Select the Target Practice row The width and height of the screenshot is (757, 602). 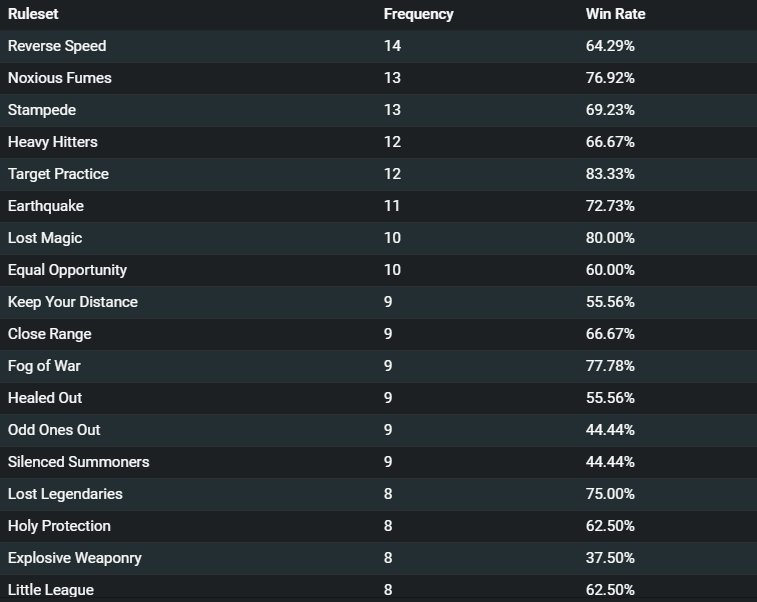point(378,174)
